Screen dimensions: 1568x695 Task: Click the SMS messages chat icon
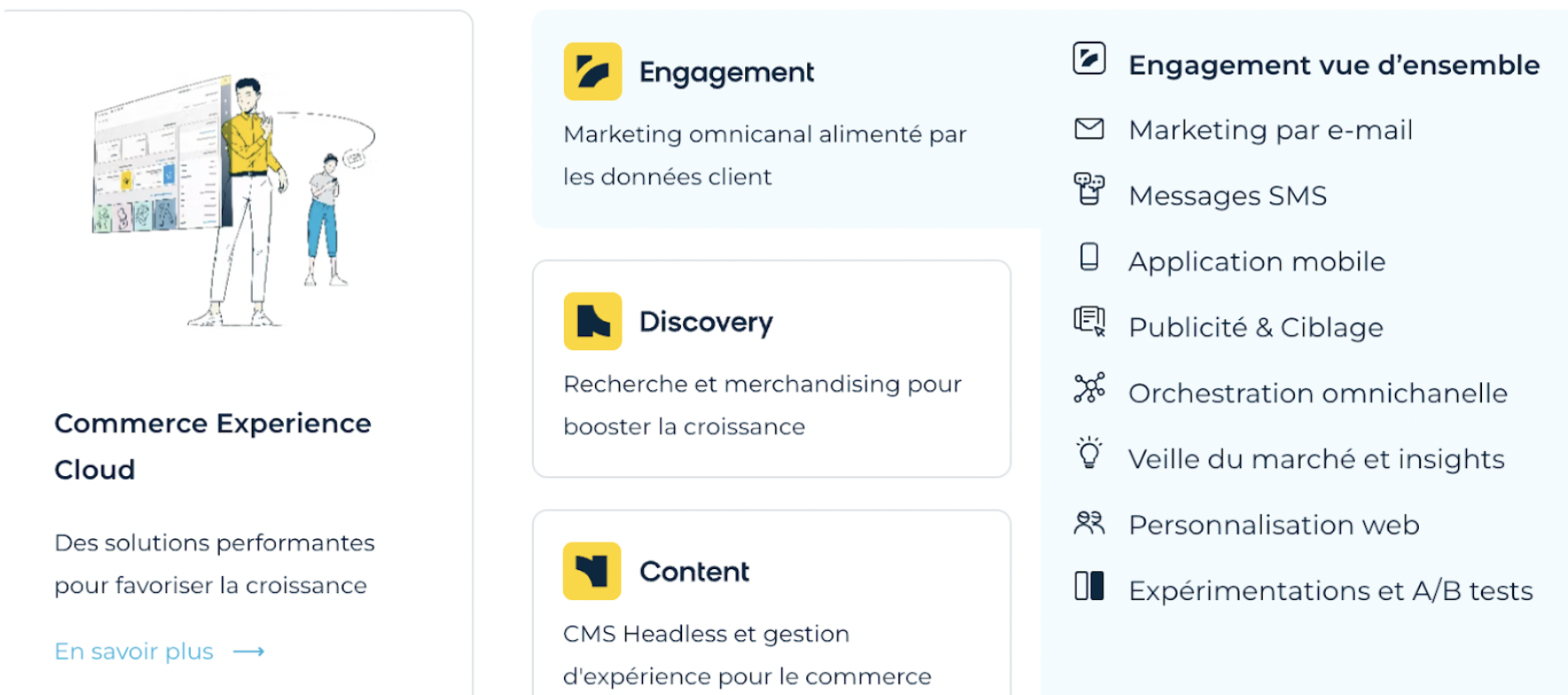point(1089,189)
